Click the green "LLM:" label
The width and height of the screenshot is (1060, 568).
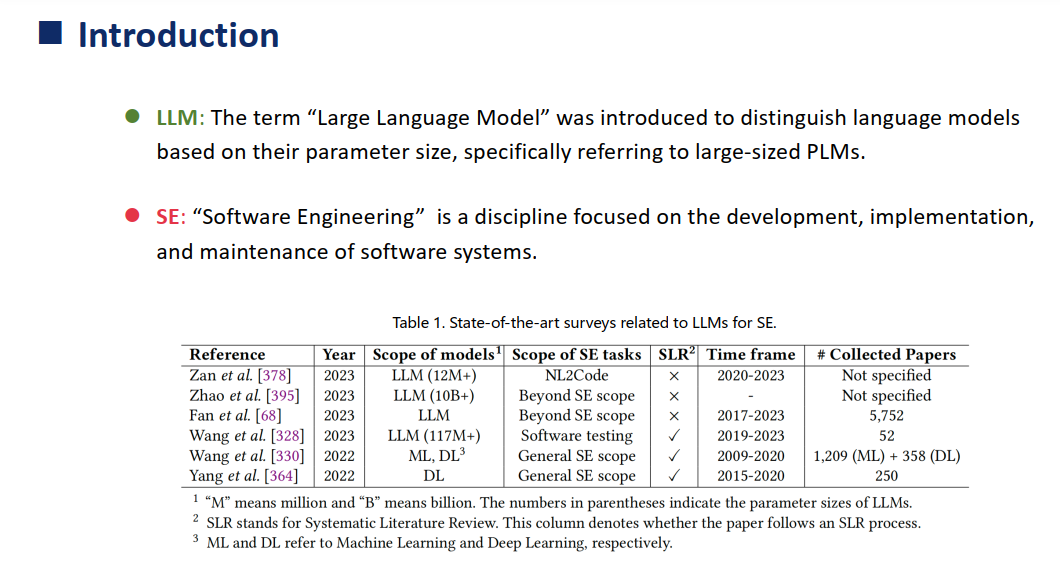coord(180,118)
